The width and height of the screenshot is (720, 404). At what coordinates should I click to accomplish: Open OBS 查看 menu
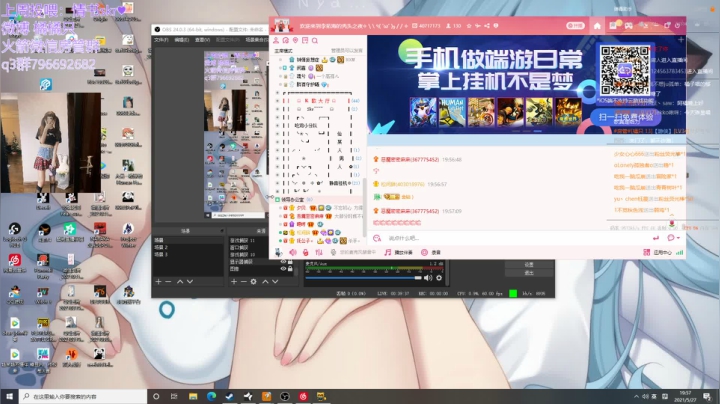coord(202,40)
